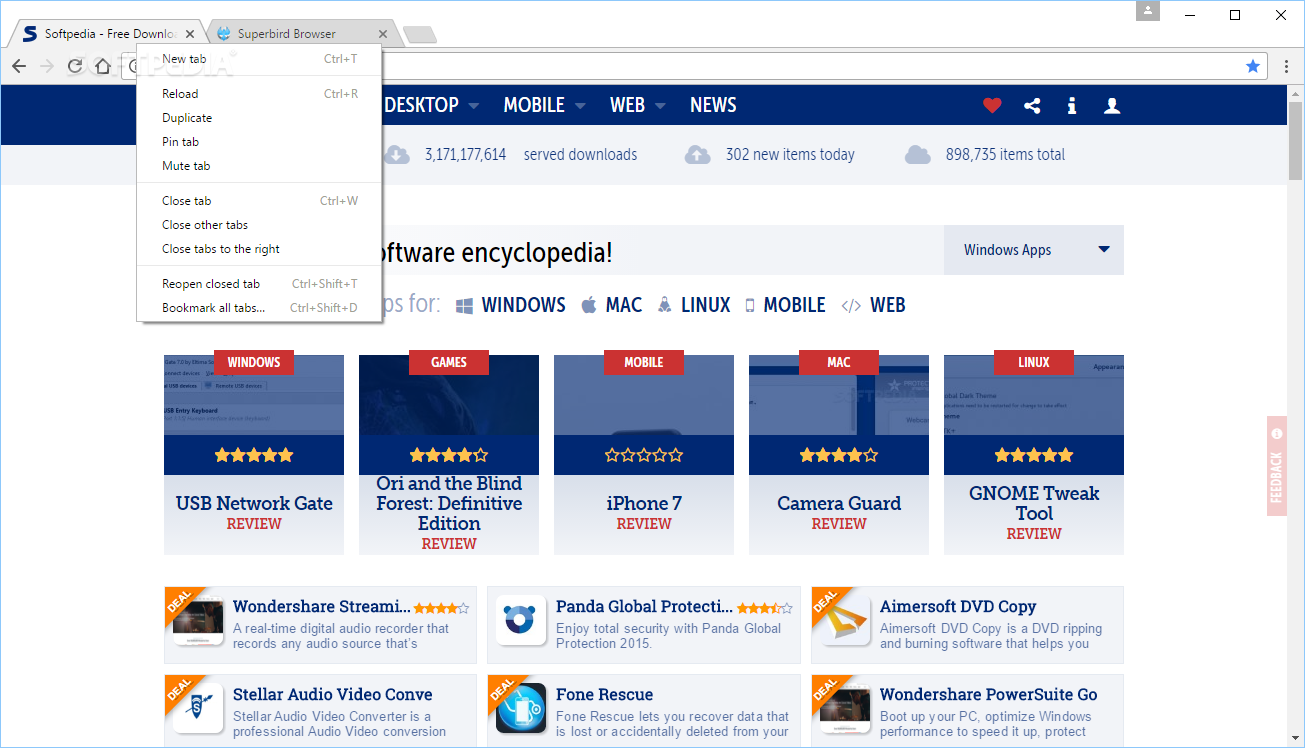Select Mute tab in context menu
The image size is (1305, 748).
[x=259, y=166]
